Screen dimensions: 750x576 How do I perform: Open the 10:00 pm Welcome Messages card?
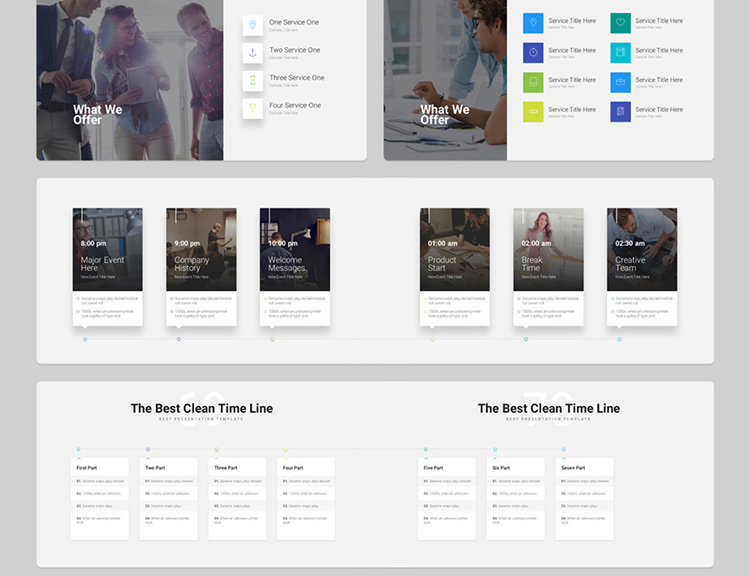(294, 265)
